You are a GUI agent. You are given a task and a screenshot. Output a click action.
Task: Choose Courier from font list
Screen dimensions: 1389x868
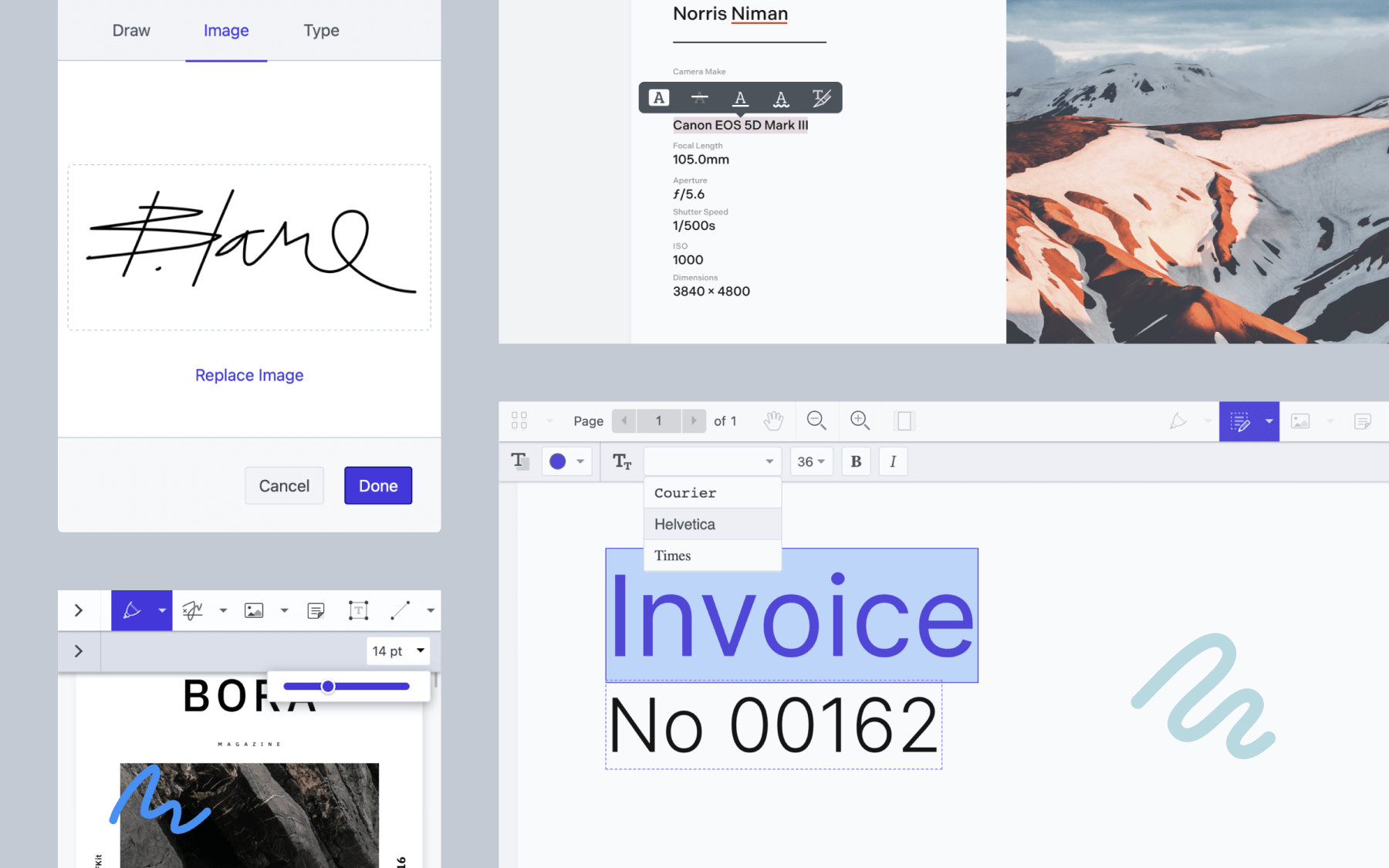tap(712, 493)
